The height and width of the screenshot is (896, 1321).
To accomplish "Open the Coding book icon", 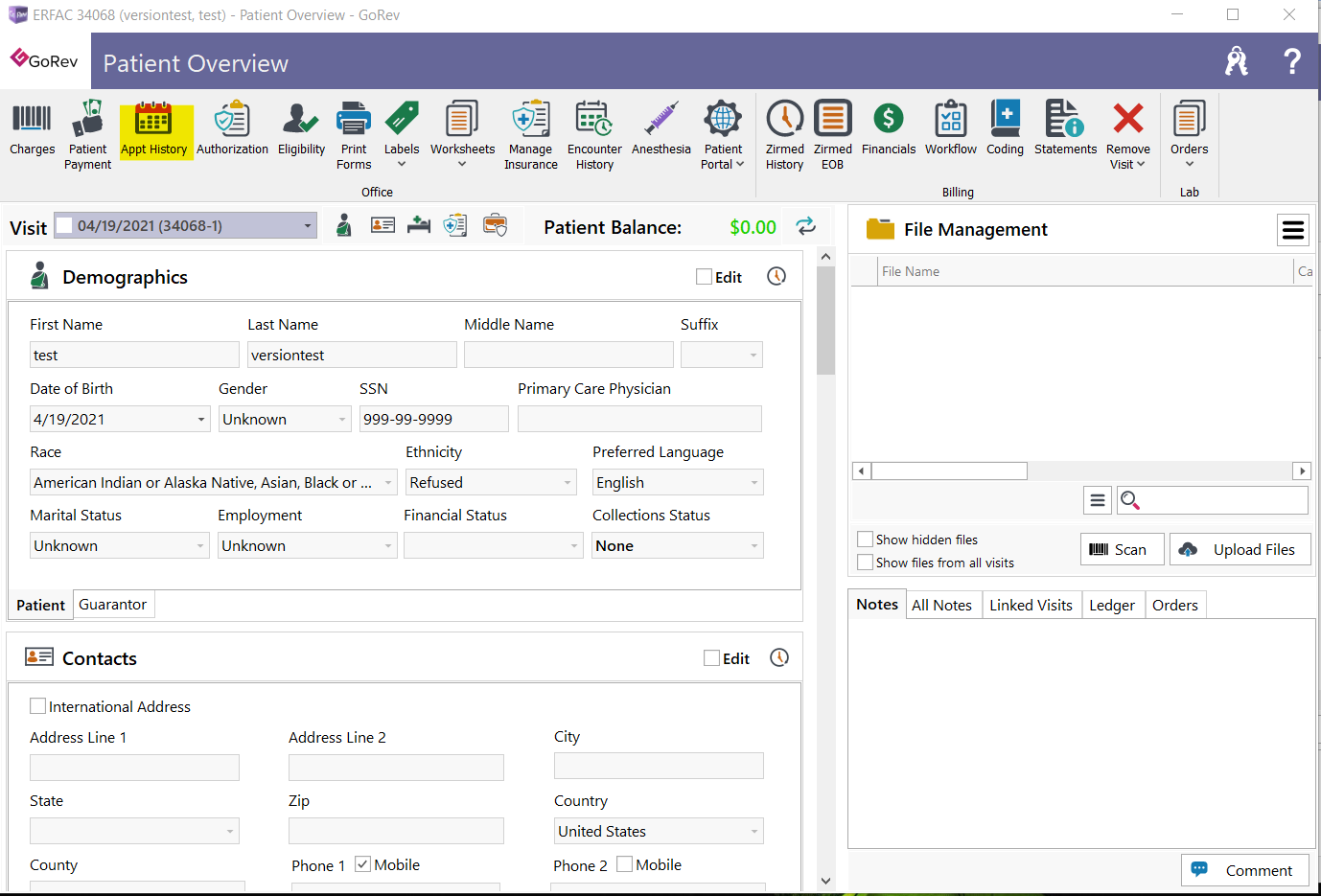I will point(1005,129).
